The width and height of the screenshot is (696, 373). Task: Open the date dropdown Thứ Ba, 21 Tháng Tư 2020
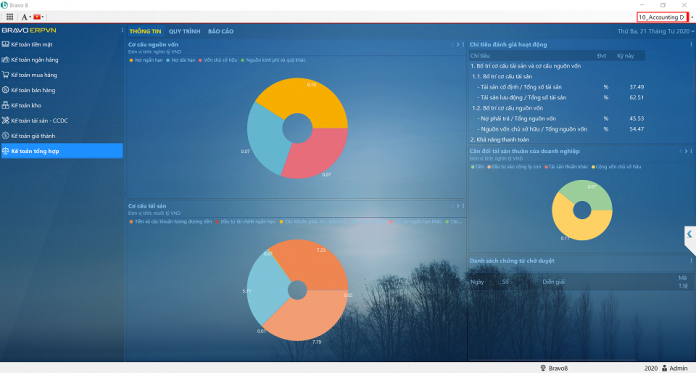(656, 31)
